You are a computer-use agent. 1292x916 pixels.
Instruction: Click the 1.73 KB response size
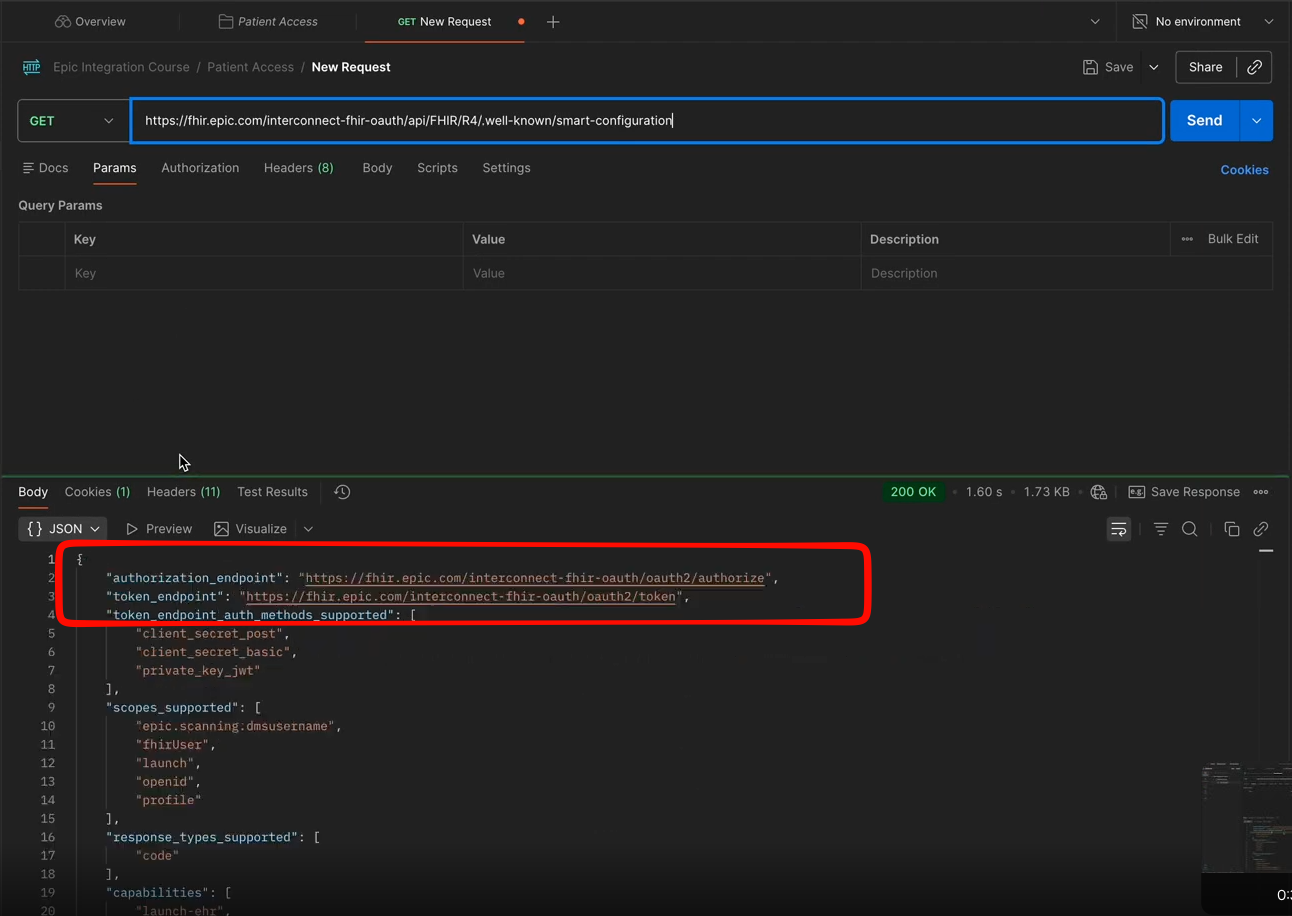[x=1047, y=492]
